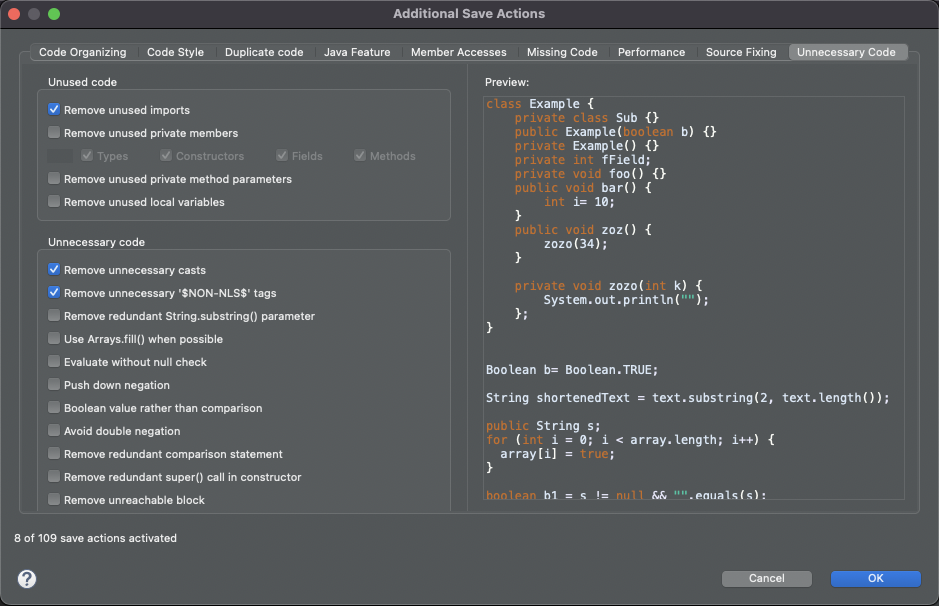The width and height of the screenshot is (939, 606).
Task: Click the 'Unused code' group label
Action: (x=82, y=82)
